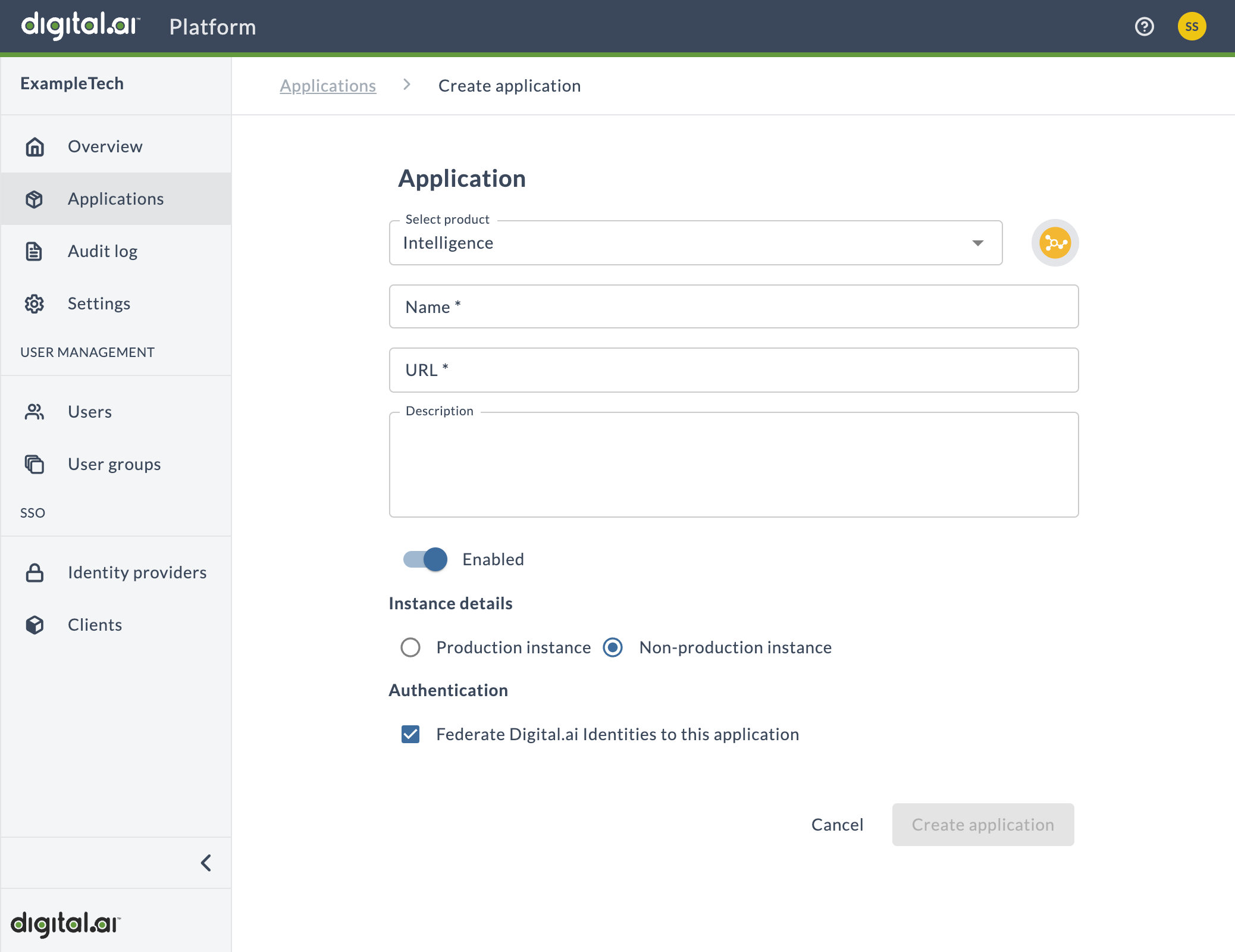The height and width of the screenshot is (952, 1235).
Task: Click the Audit log sidebar icon
Action: point(35,251)
